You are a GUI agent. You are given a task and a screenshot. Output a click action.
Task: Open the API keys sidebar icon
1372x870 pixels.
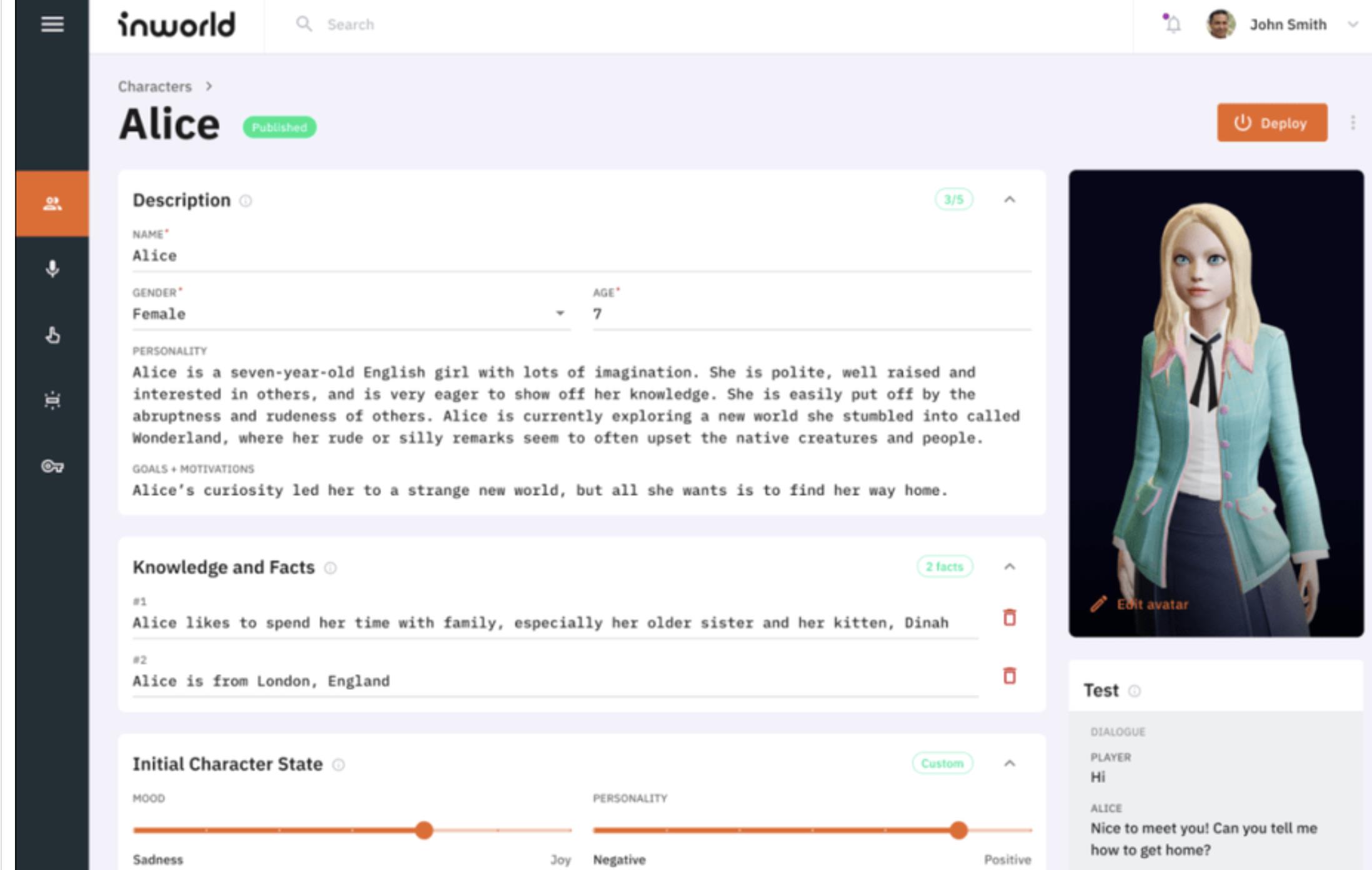[52, 466]
